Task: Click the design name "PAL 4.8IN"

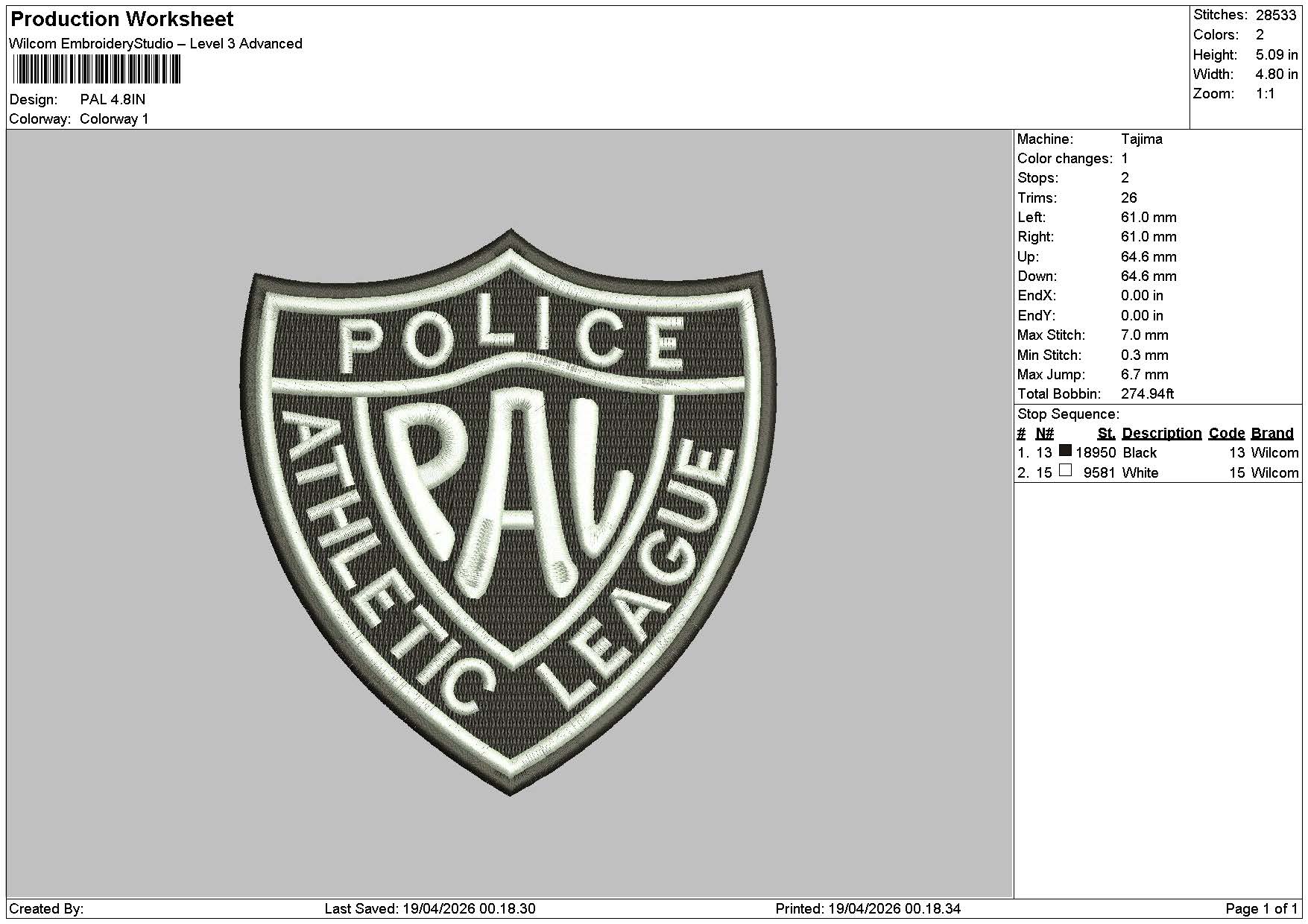Action: pyautogui.click(x=113, y=100)
